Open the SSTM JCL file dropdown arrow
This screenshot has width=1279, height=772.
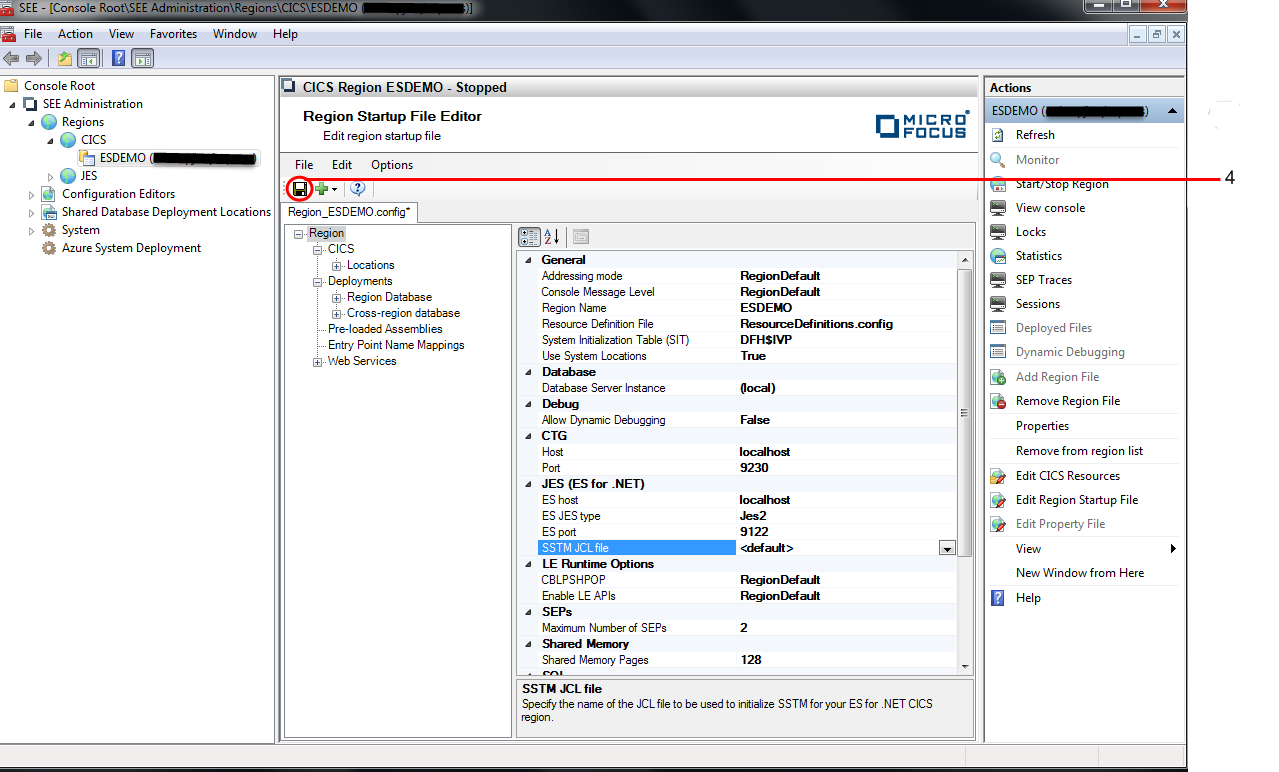point(946,548)
